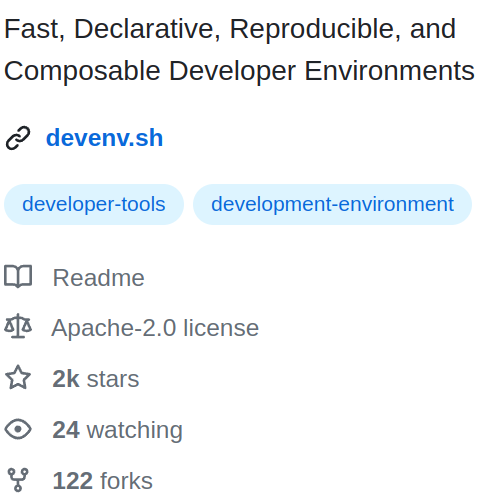Select the development-environment topic tag

coord(332,204)
